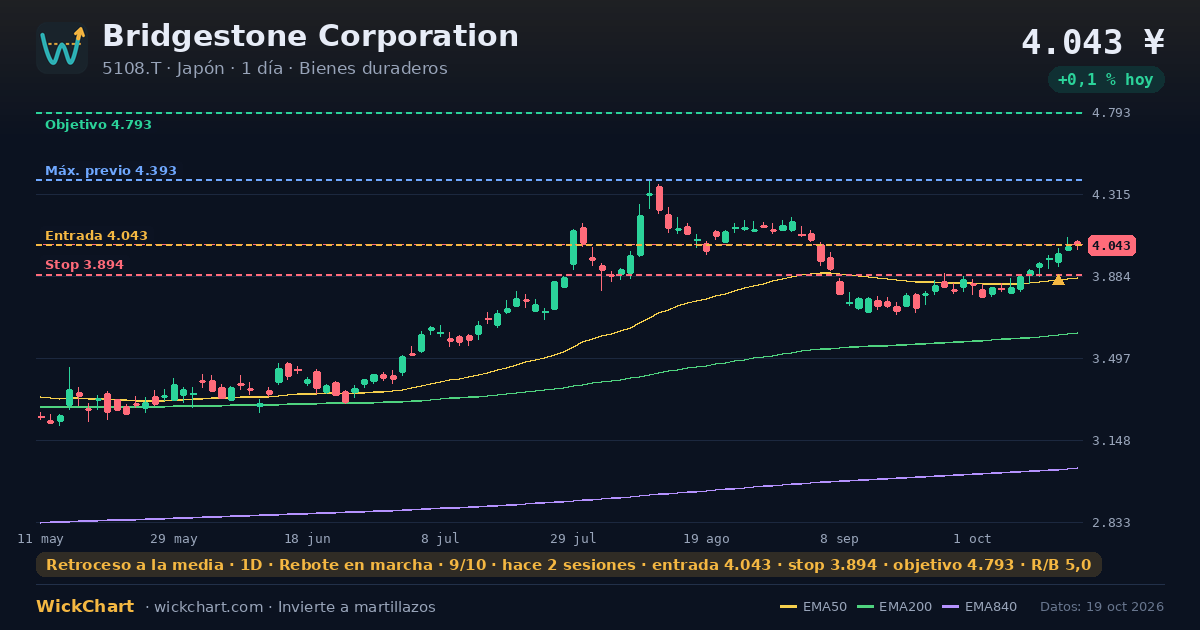Click the 'Objetivo 4.793' line label

(98, 125)
